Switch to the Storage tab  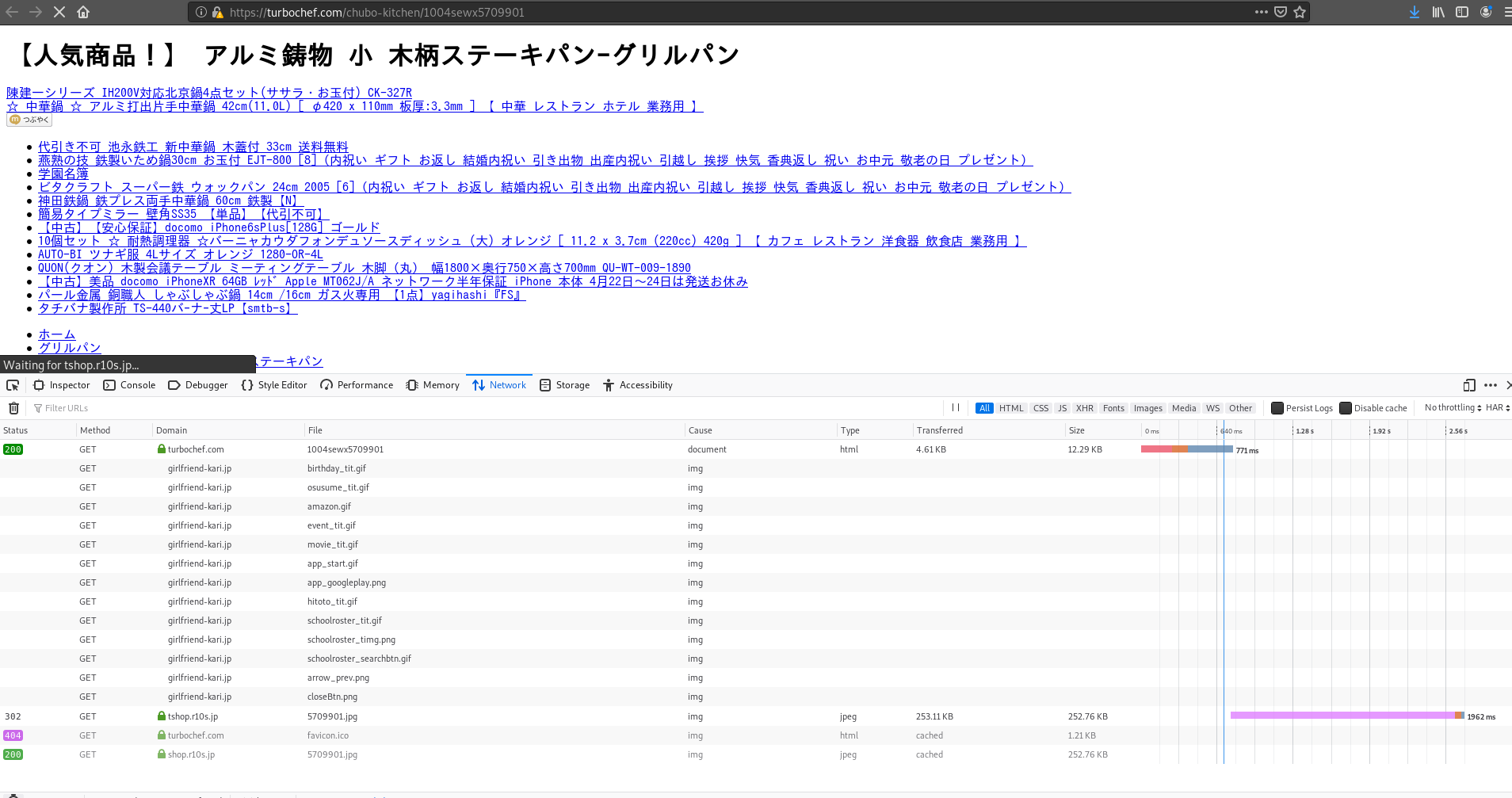(x=564, y=385)
